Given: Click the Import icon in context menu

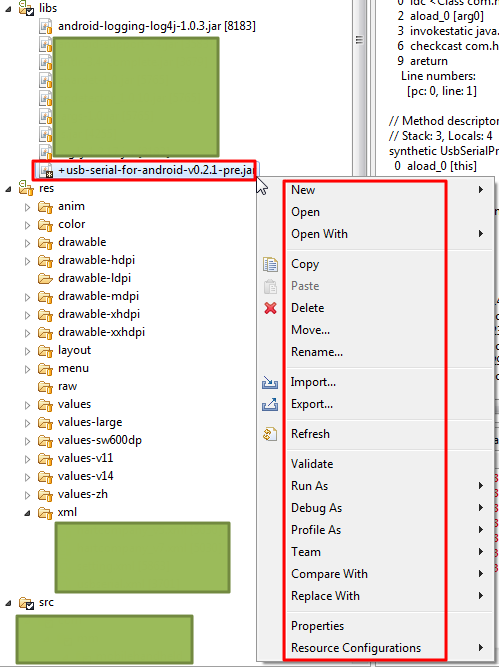Looking at the screenshot, I should (270, 382).
